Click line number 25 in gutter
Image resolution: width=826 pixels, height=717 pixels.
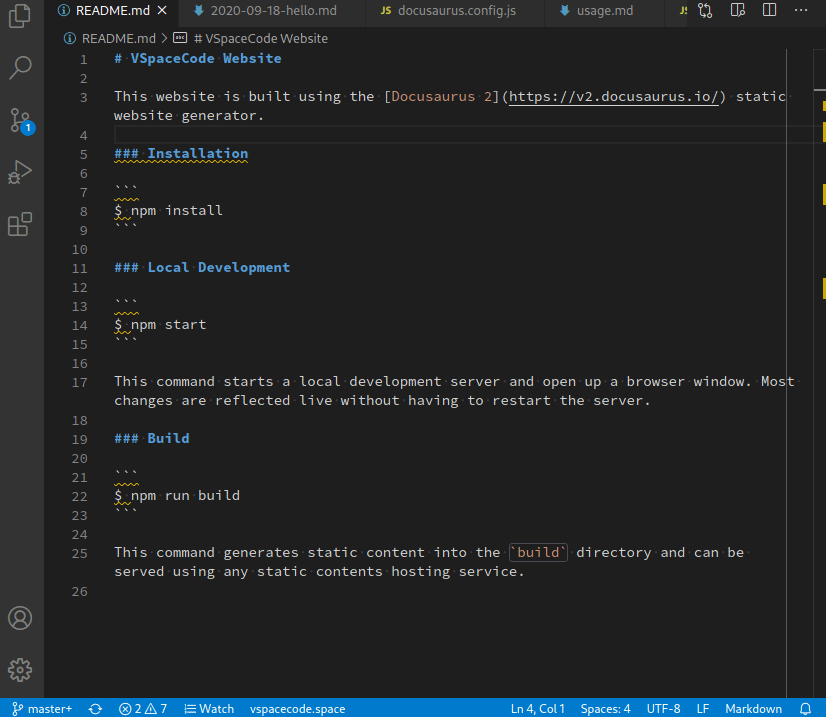tap(80, 554)
